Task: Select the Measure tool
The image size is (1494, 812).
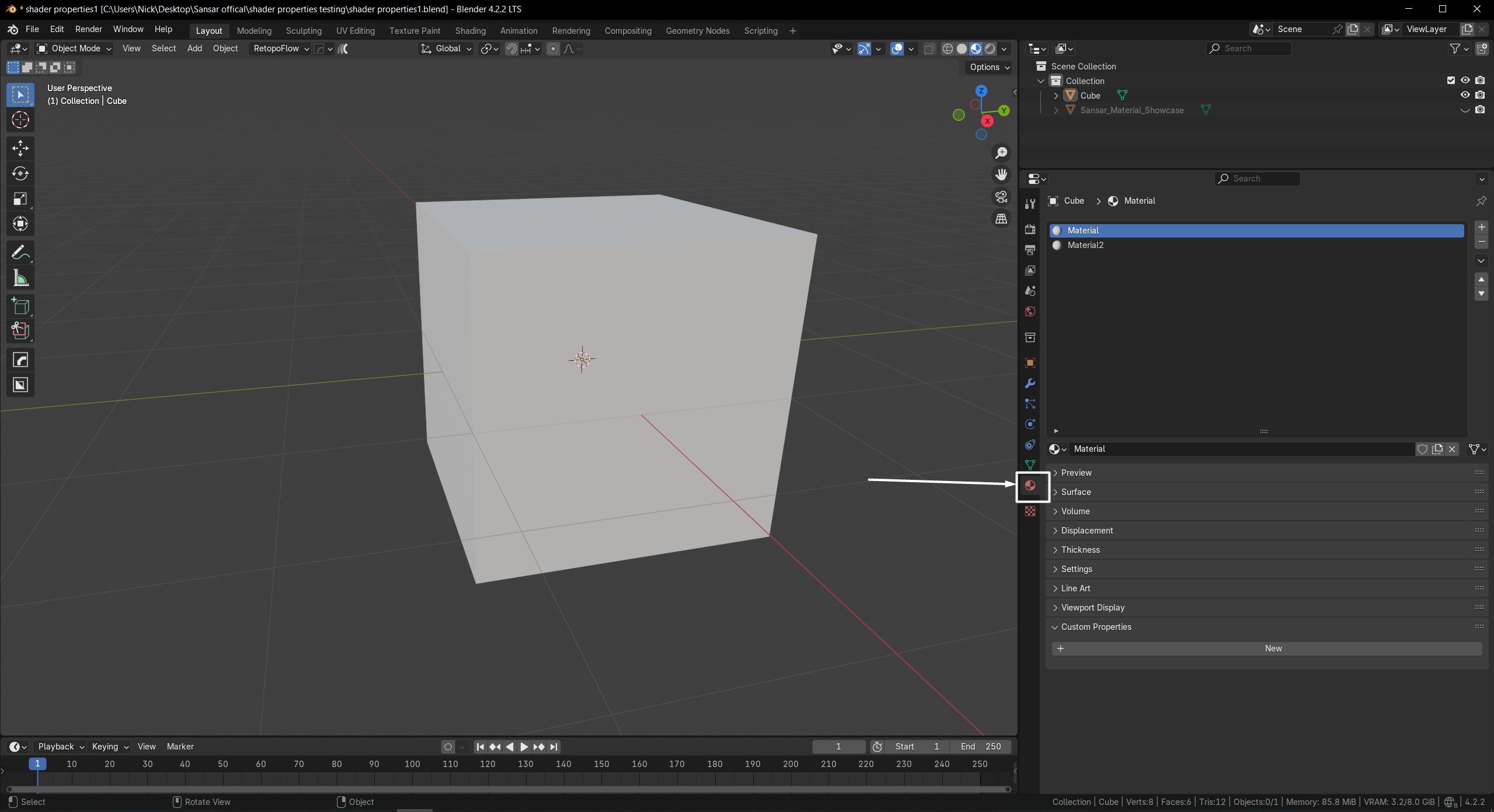Action: click(x=20, y=278)
